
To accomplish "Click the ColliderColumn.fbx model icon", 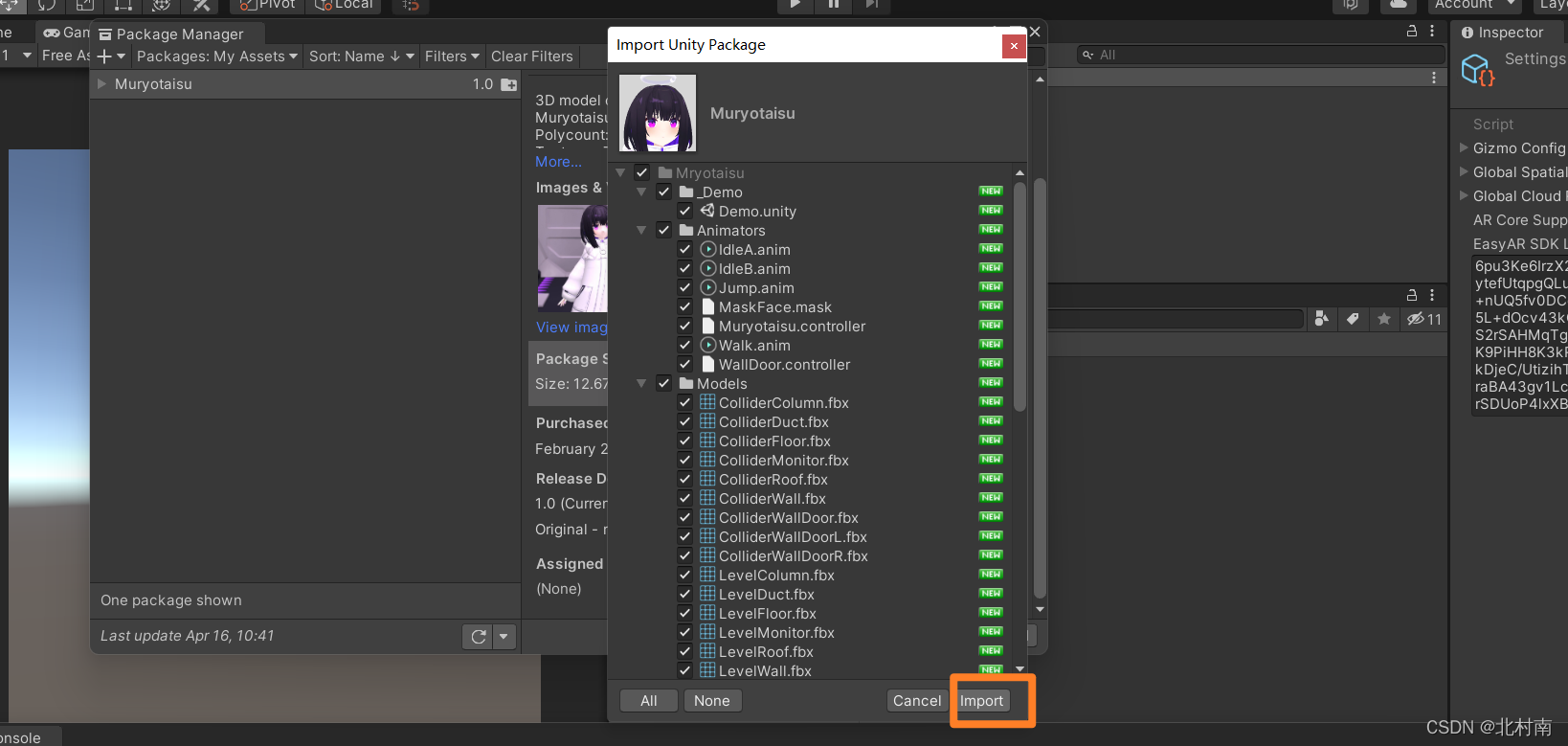I will [x=707, y=402].
